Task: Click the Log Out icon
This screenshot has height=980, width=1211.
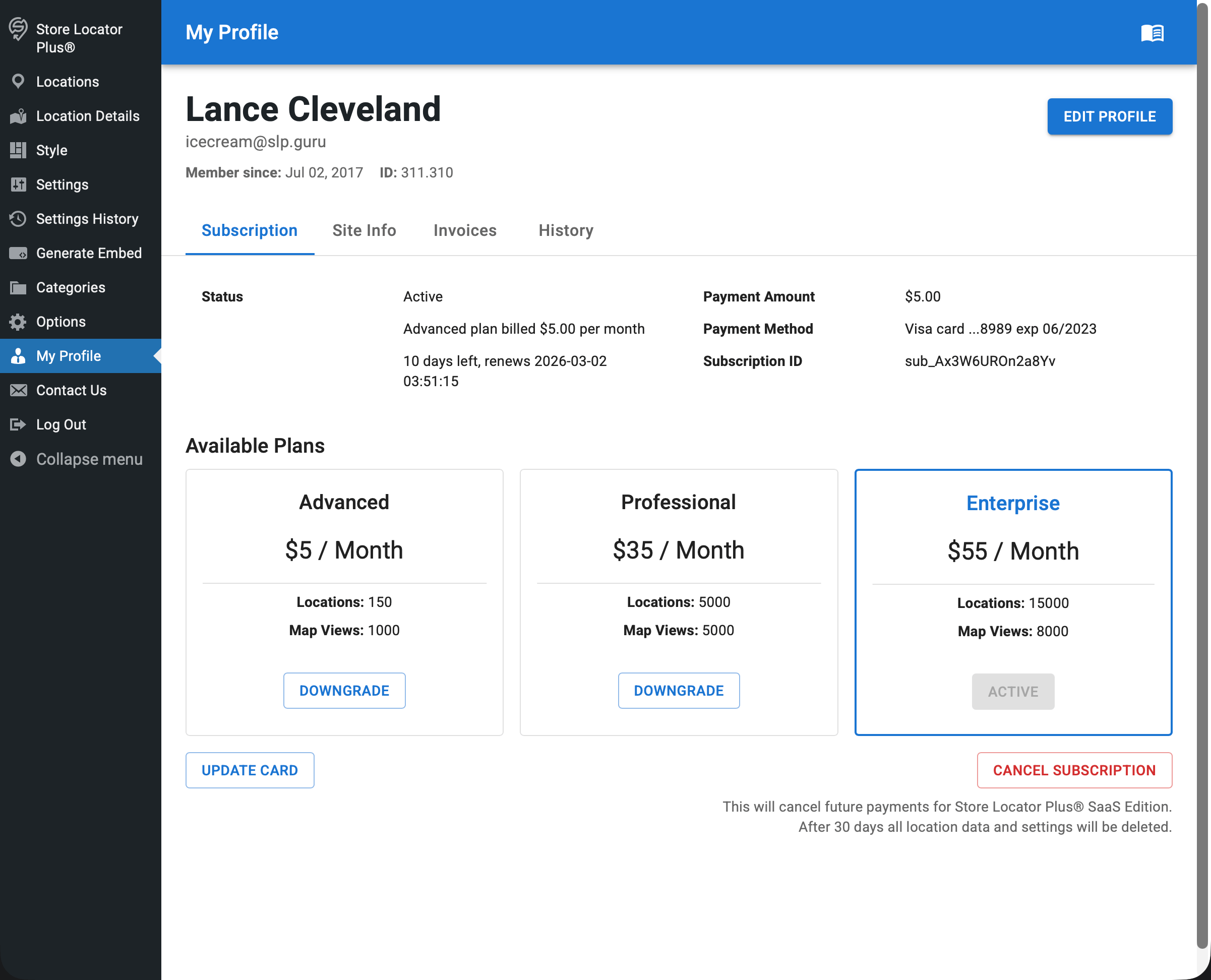Action: click(18, 424)
